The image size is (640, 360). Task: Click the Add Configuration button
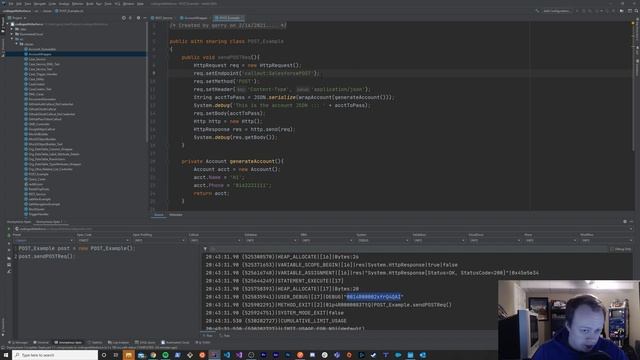(556, 11)
